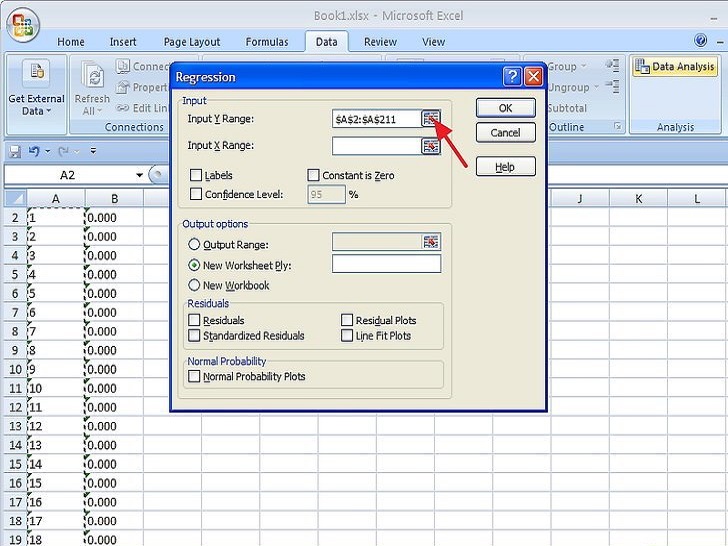
Task: Click the Help button in dialog
Action: click(x=506, y=167)
